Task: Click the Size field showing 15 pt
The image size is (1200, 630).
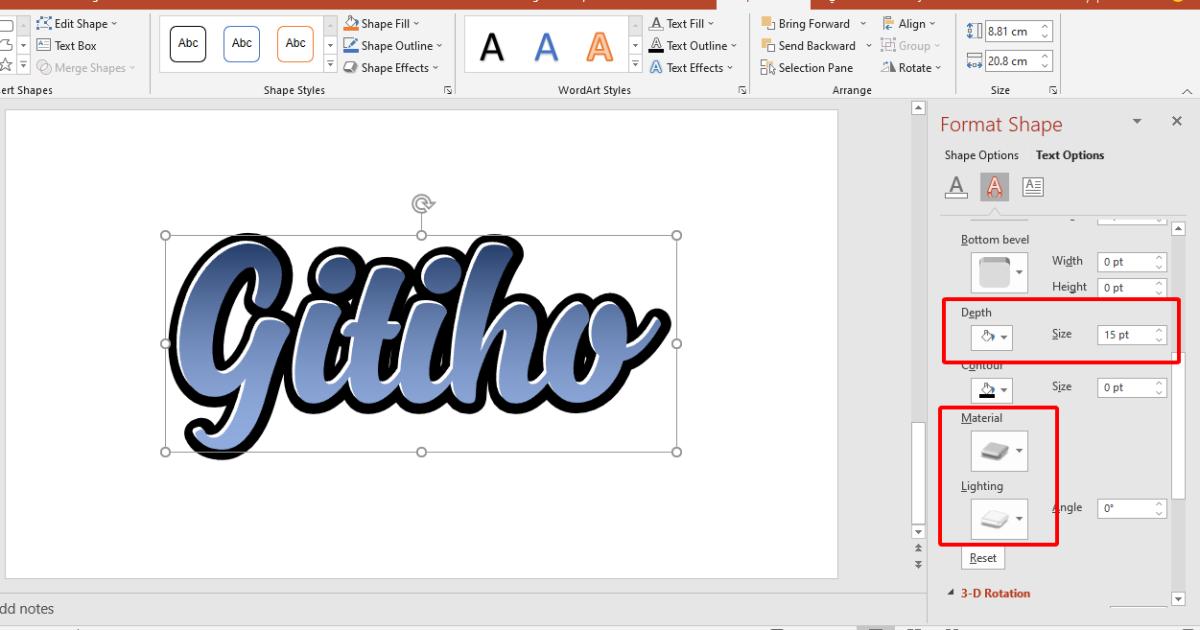Action: coord(1125,334)
